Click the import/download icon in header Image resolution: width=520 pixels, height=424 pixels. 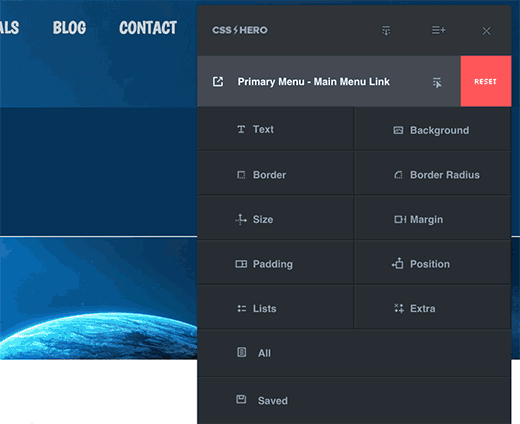click(x=386, y=30)
